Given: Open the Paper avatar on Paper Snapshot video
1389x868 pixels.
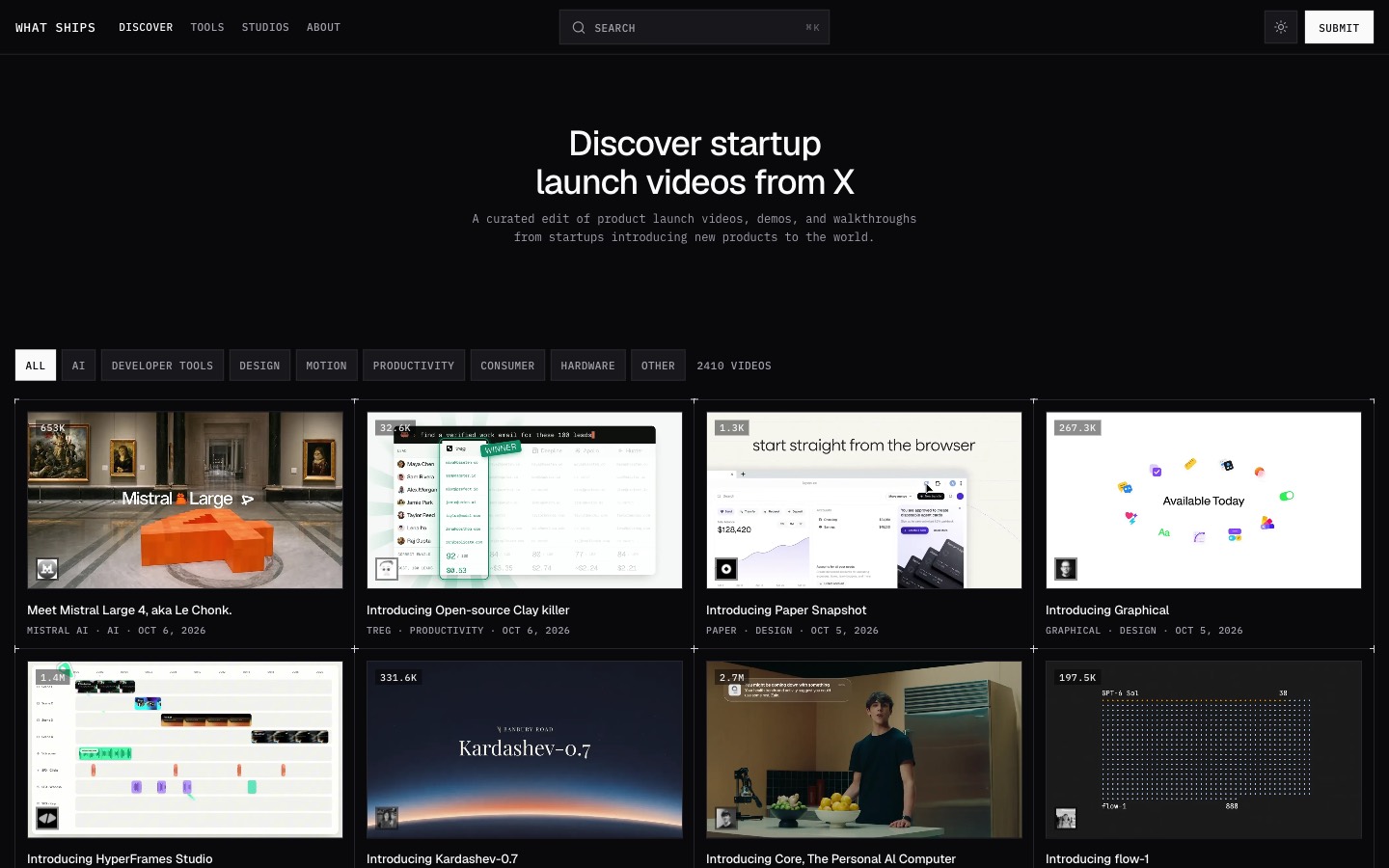Looking at the screenshot, I should click(x=726, y=569).
